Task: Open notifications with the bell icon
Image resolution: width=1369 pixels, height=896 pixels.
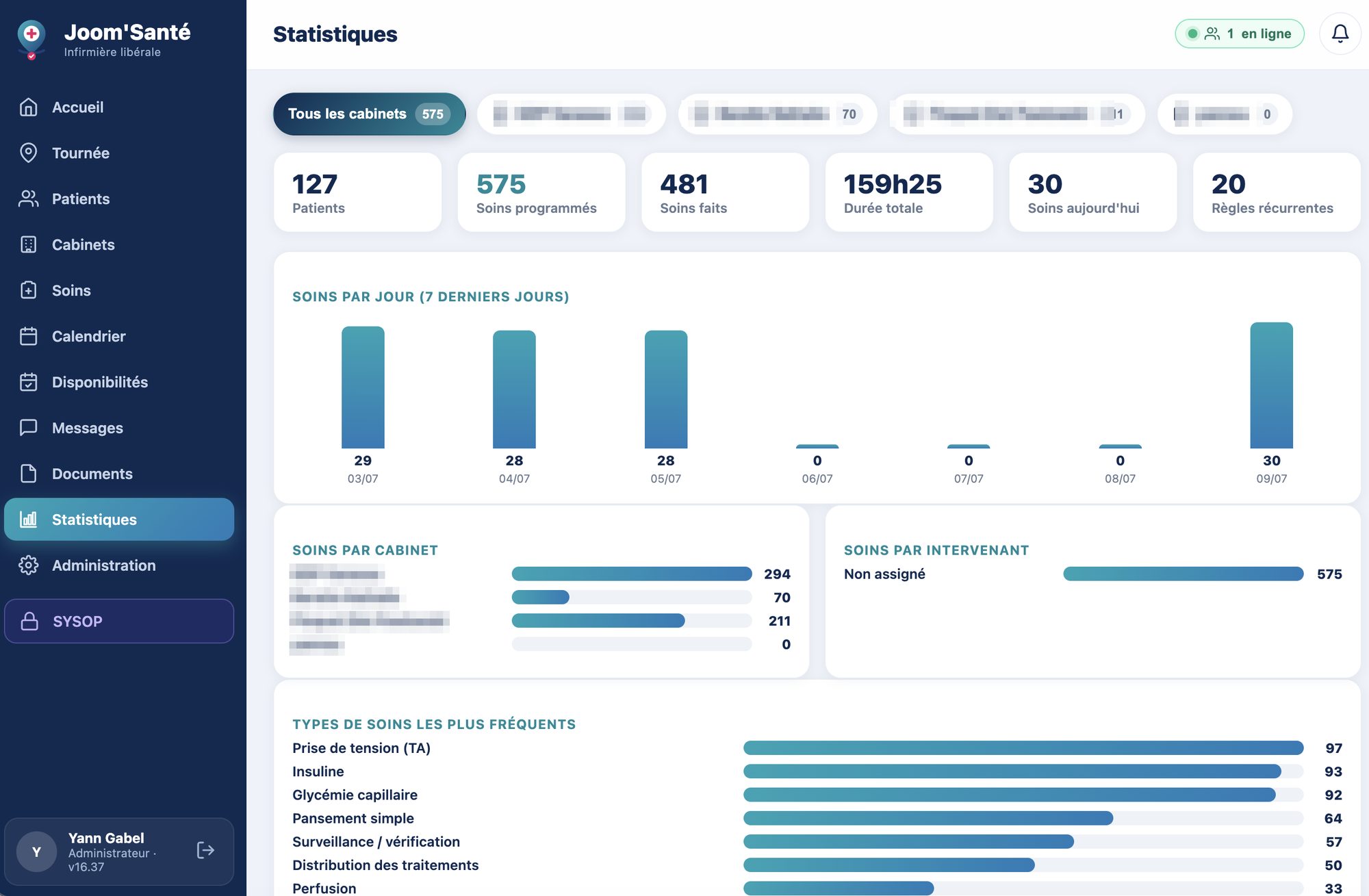Action: point(1340,34)
